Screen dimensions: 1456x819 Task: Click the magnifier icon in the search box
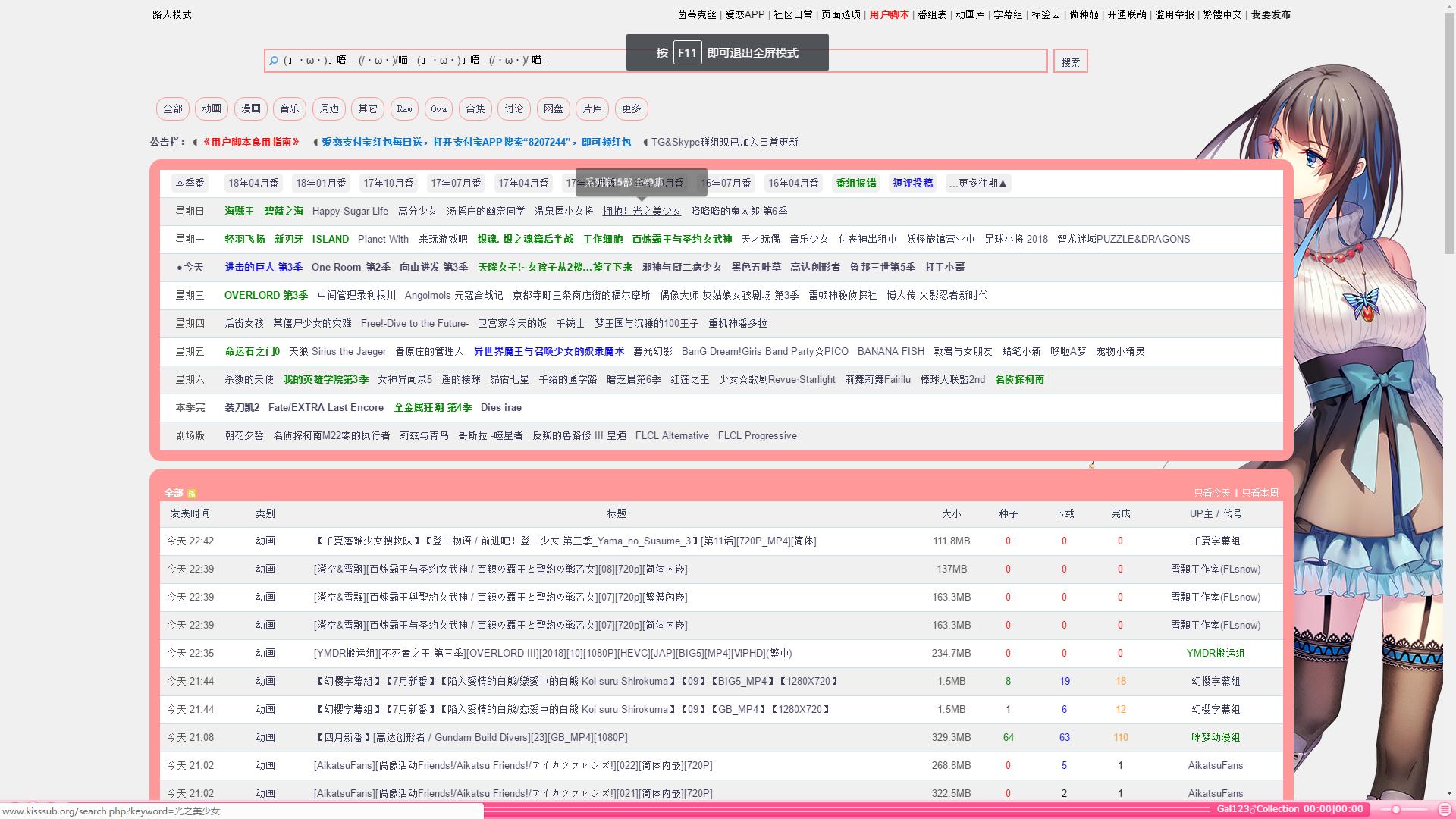(274, 61)
